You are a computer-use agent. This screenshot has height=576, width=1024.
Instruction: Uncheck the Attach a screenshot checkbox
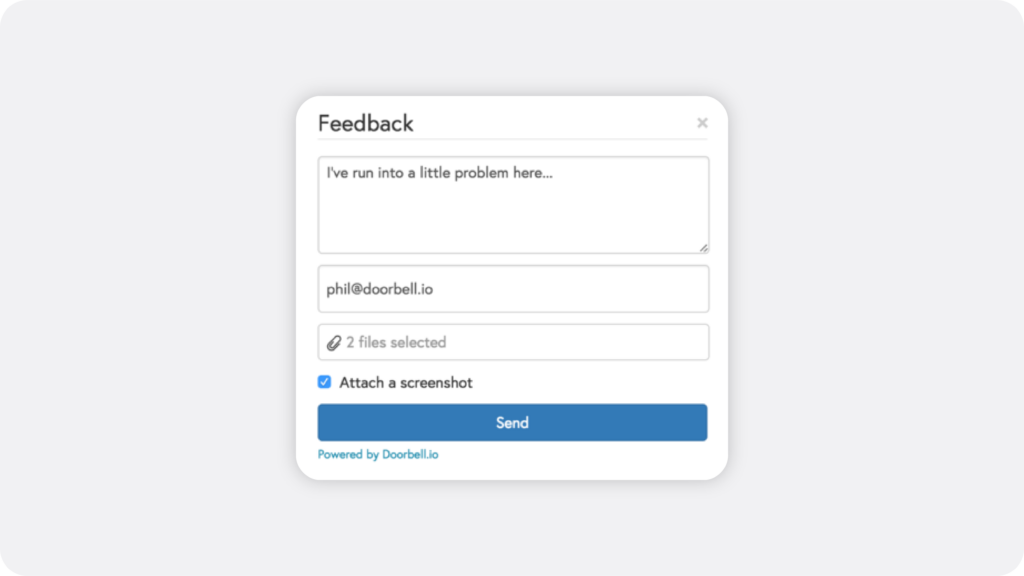pyautogui.click(x=325, y=382)
